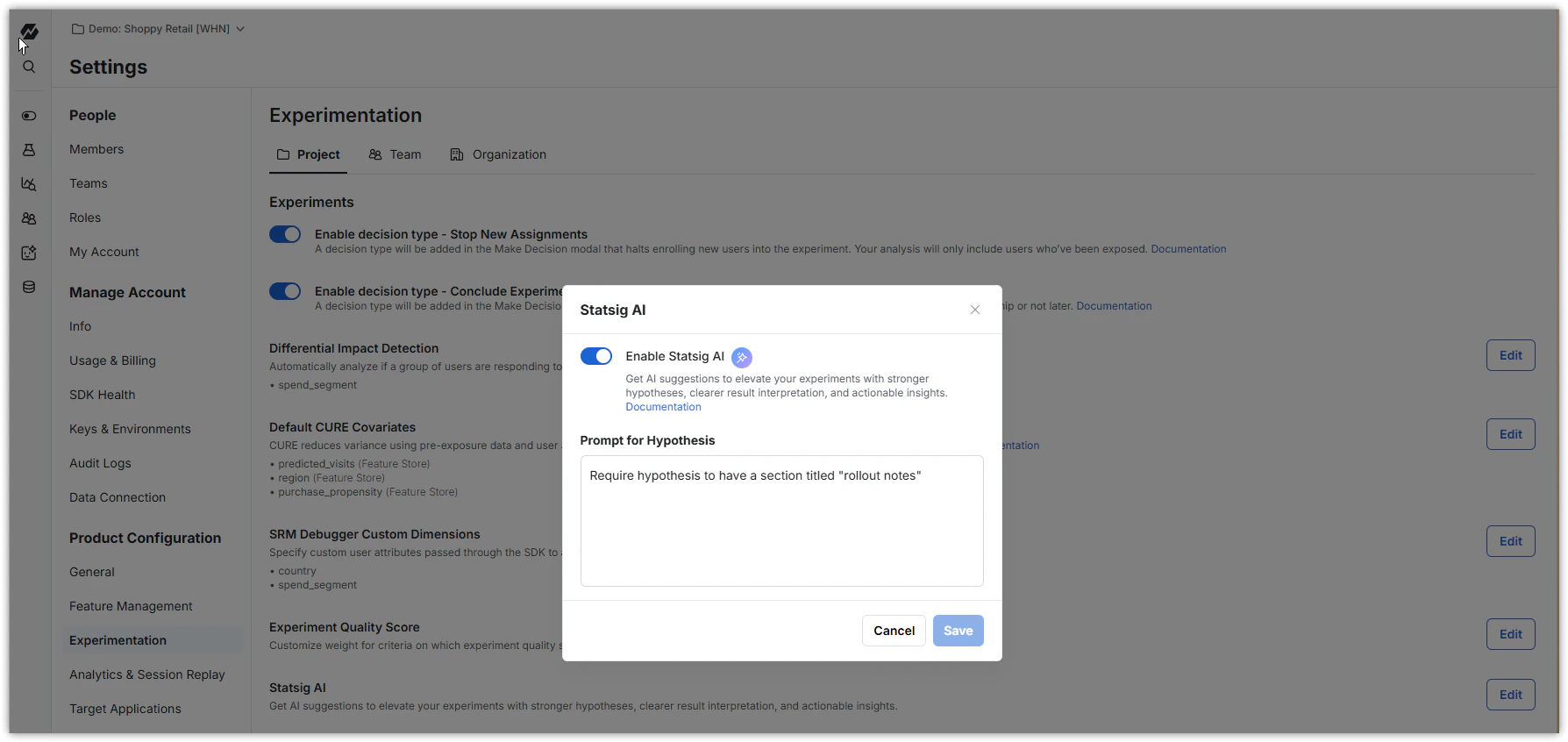Image resolution: width=1568 pixels, height=742 pixels.
Task: Open Audit Logs page
Action: point(100,463)
